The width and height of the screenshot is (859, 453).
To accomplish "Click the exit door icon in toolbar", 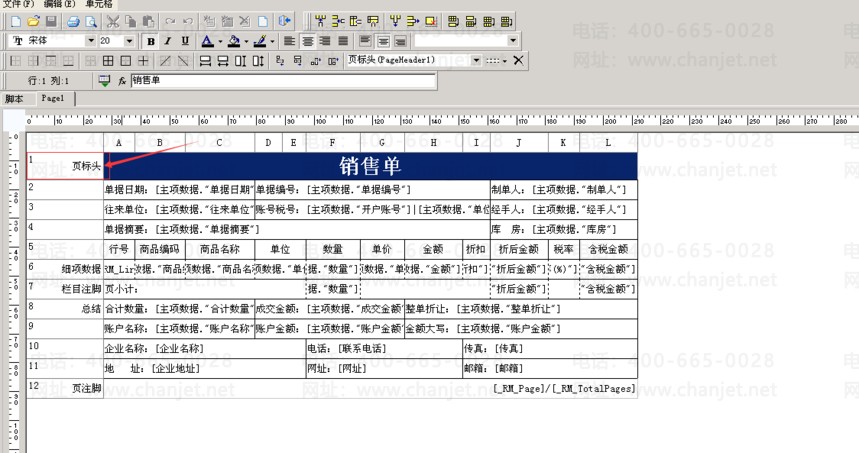I will click(x=284, y=21).
